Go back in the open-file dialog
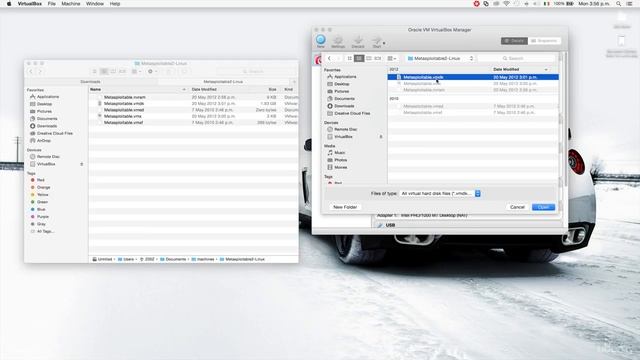This screenshot has height=360, width=640. click(329, 58)
